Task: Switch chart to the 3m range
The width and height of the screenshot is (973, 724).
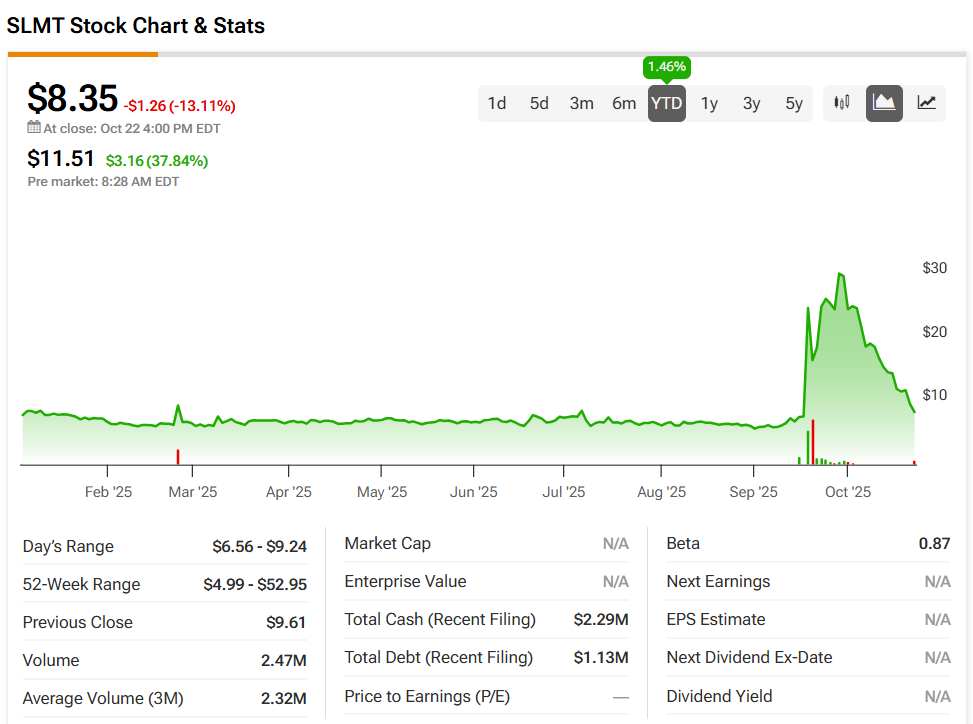Action: [x=582, y=103]
